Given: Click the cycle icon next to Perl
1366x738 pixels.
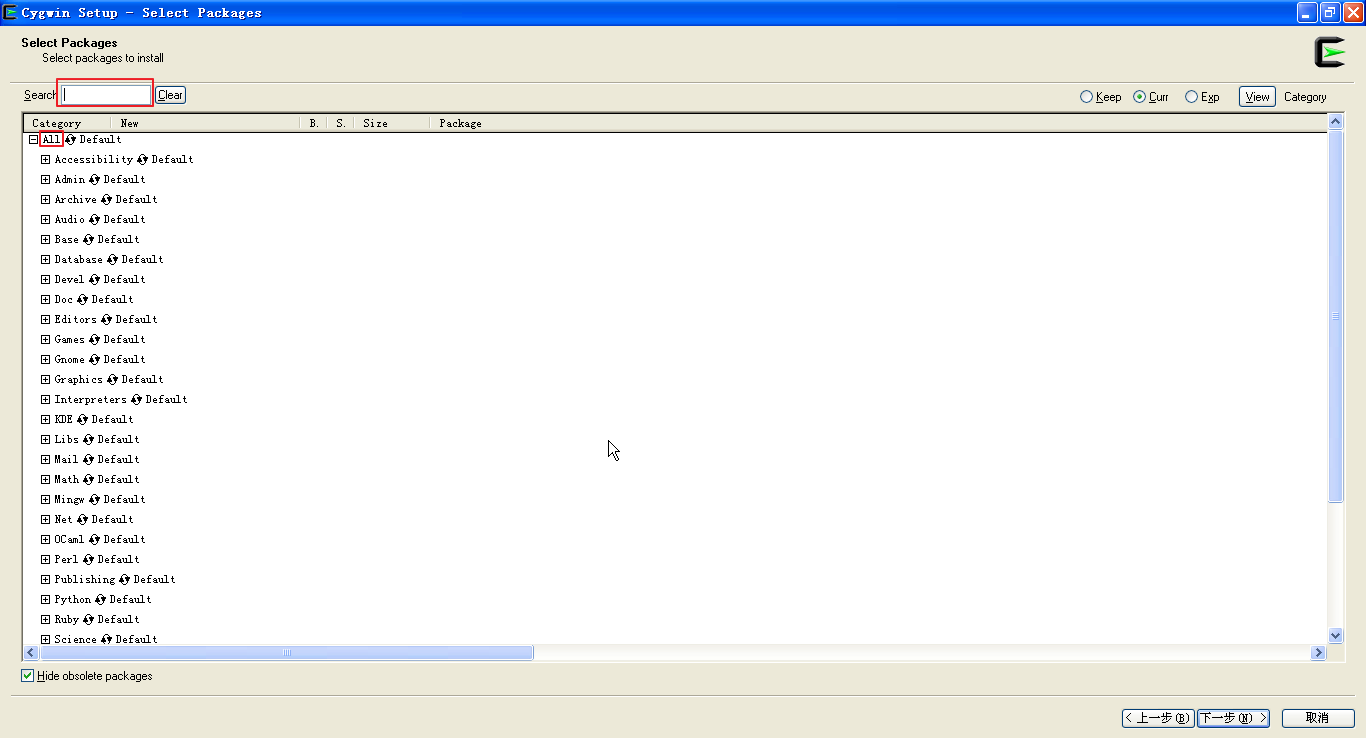Looking at the screenshot, I should point(88,560).
